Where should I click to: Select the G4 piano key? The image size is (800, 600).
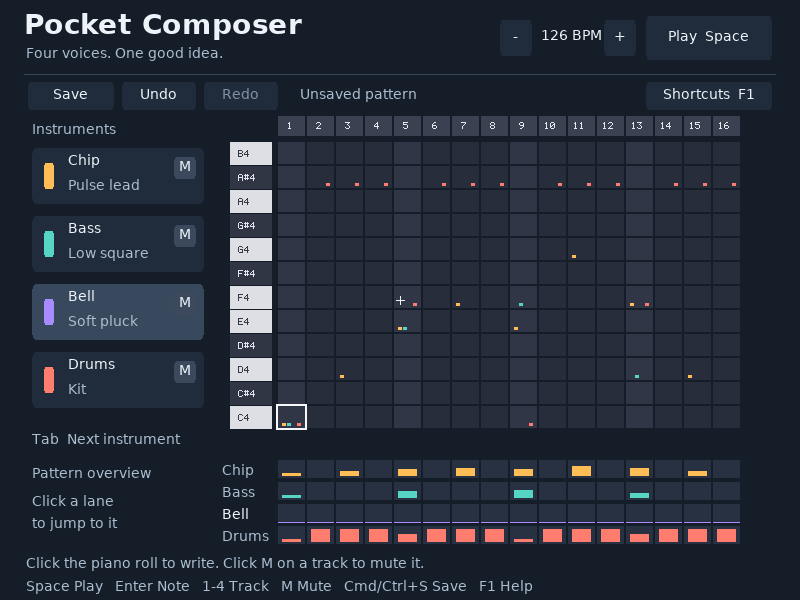(x=251, y=249)
